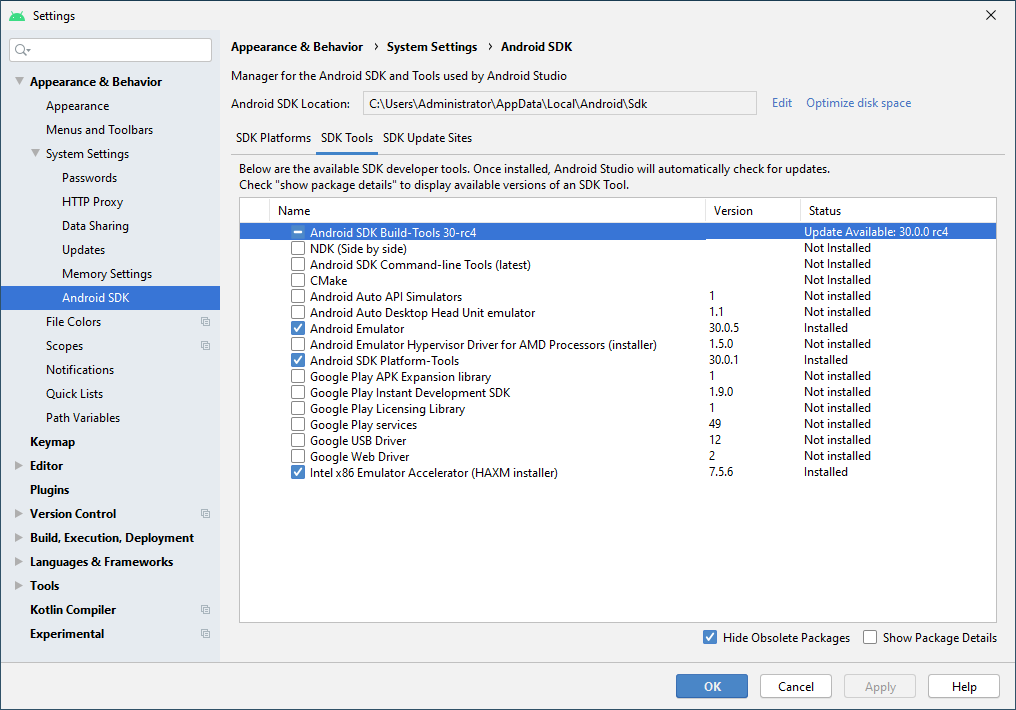Click the Android SDK Location path field
This screenshot has height=710, width=1016.
[x=560, y=104]
